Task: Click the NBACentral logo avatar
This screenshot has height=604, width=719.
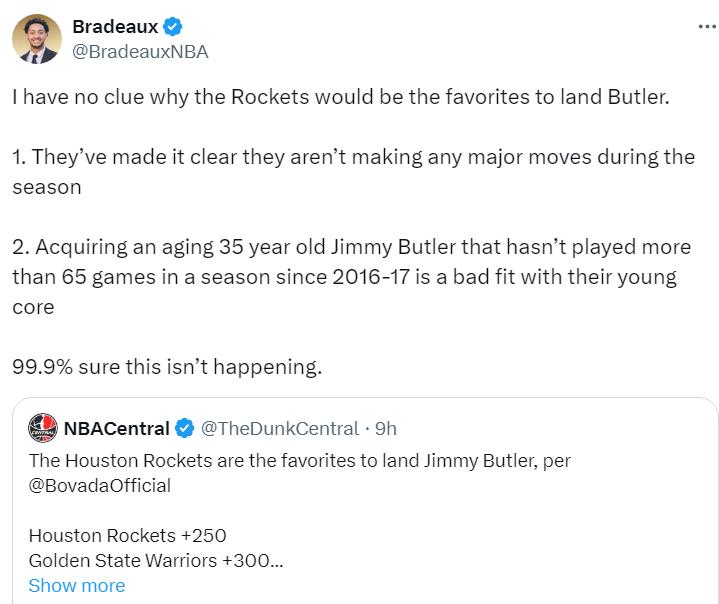Action: tap(42, 429)
